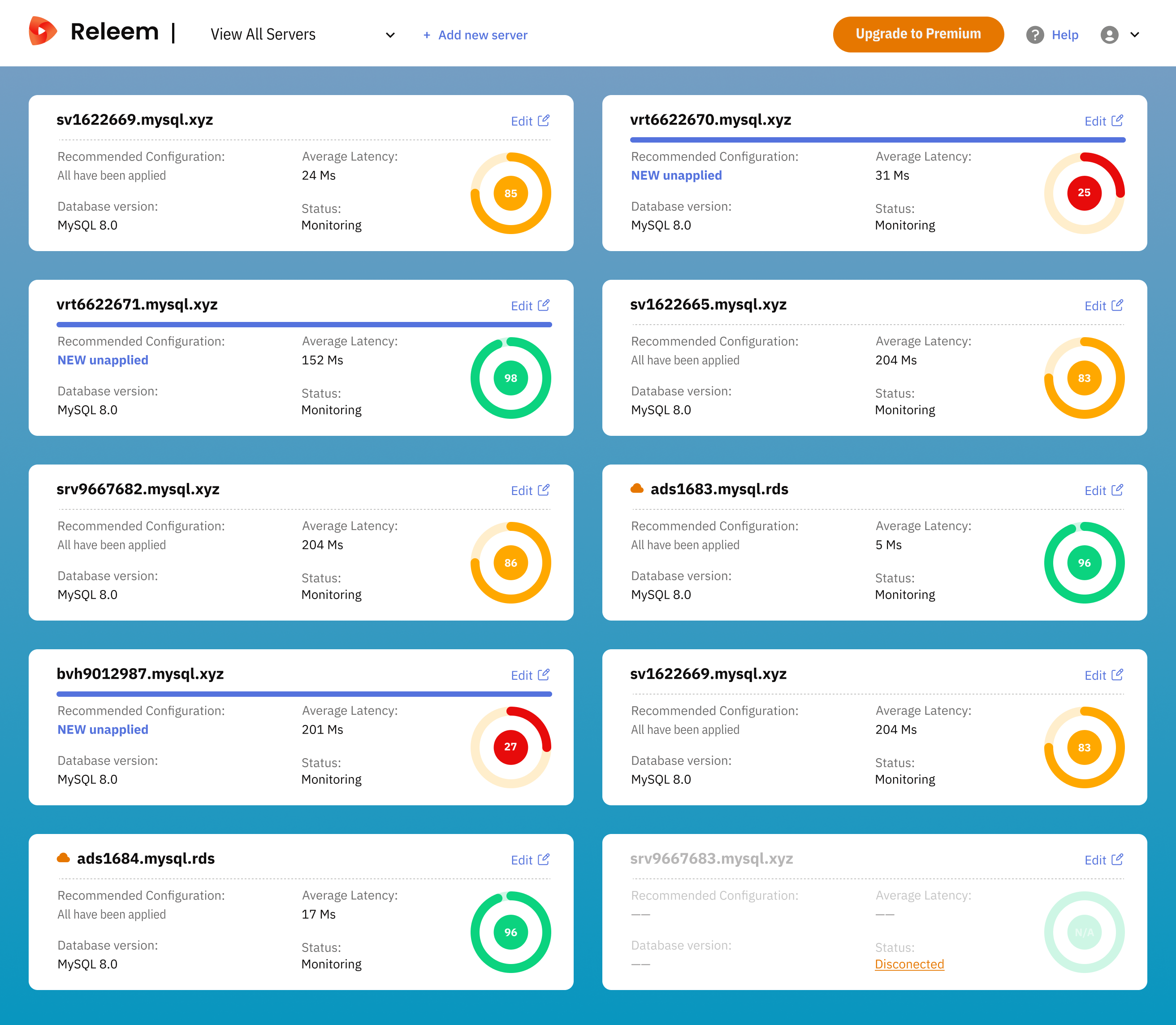
Task: Click the Disconnected status link on srv9667683
Action: pyautogui.click(x=909, y=964)
